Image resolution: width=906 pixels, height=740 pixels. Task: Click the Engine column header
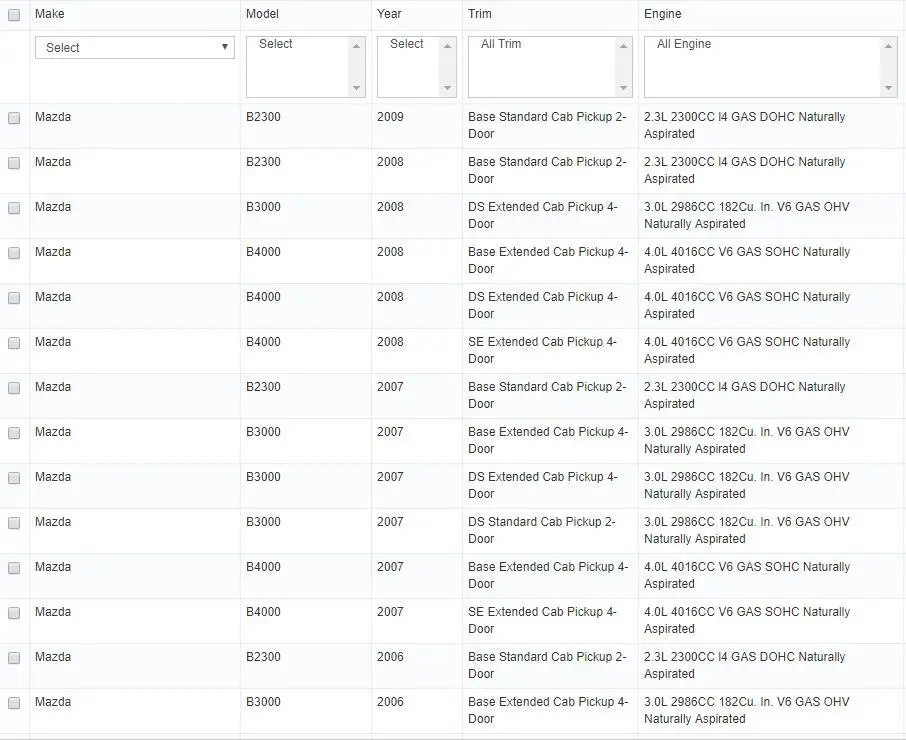click(663, 14)
